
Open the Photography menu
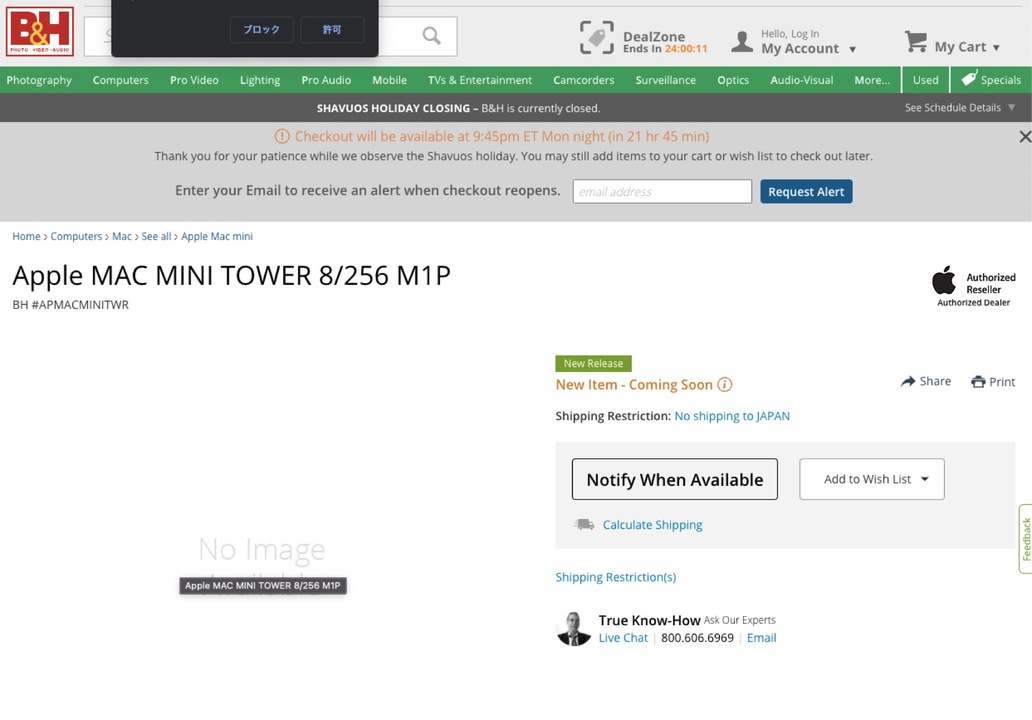(x=39, y=80)
